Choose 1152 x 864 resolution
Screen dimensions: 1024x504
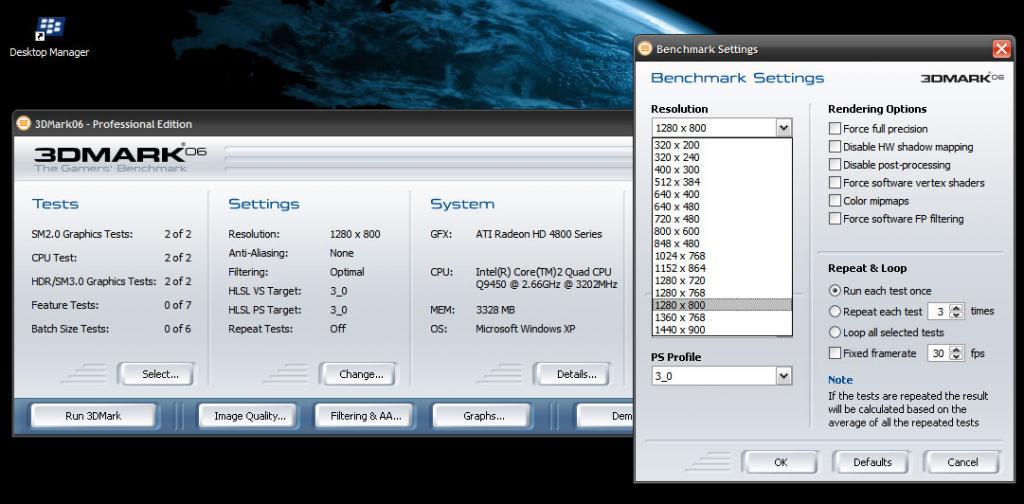[x=722, y=268]
